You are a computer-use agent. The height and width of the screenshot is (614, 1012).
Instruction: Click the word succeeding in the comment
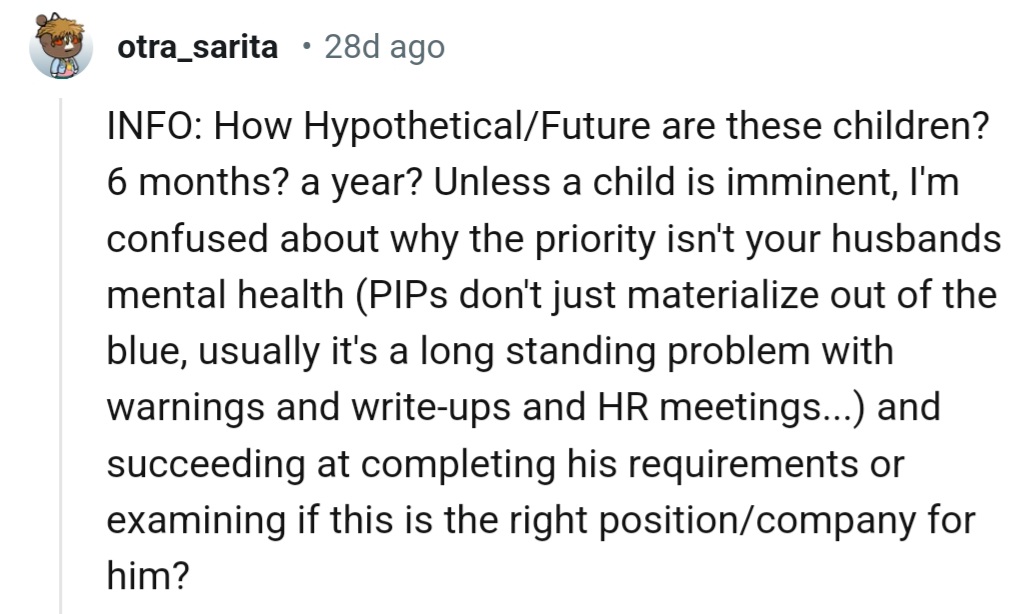[x=206, y=464]
